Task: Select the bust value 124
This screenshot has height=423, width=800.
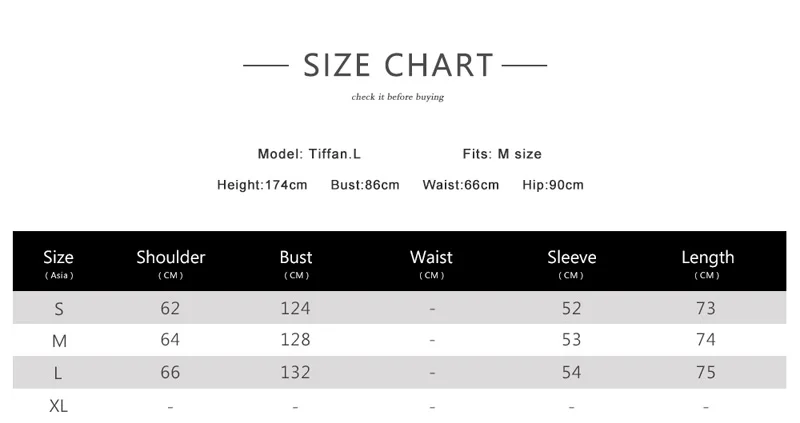Action: [x=295, y=308]
